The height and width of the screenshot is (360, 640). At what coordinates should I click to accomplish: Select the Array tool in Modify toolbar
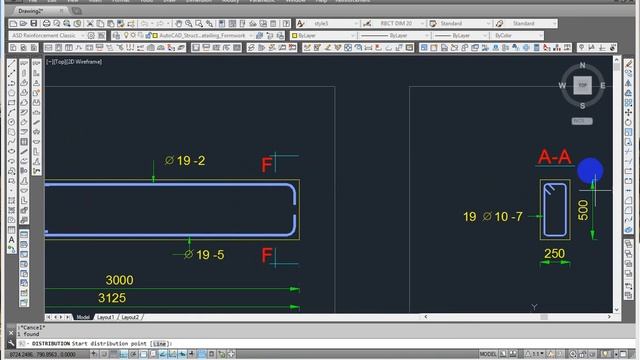629,103
